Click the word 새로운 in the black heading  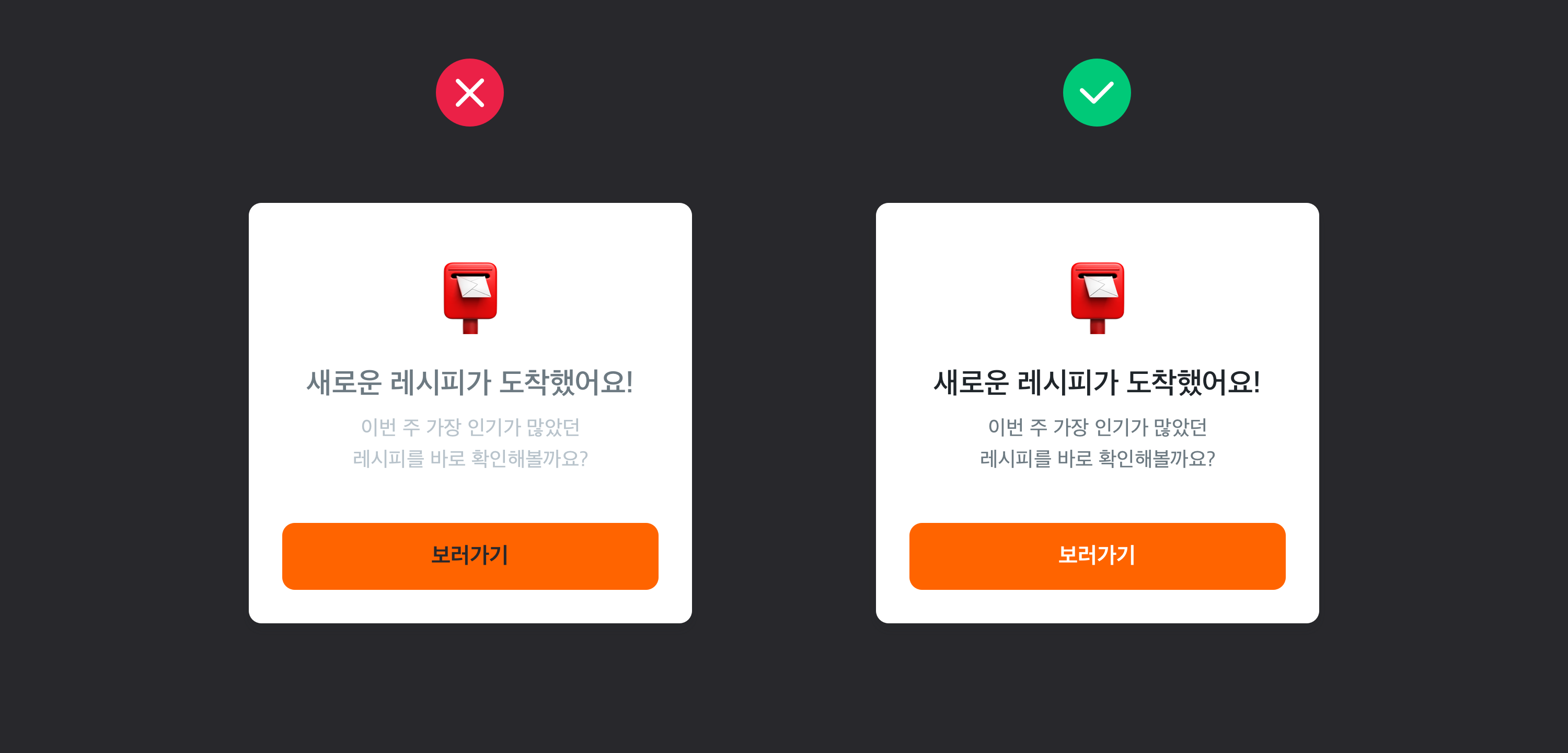point(971,383)
